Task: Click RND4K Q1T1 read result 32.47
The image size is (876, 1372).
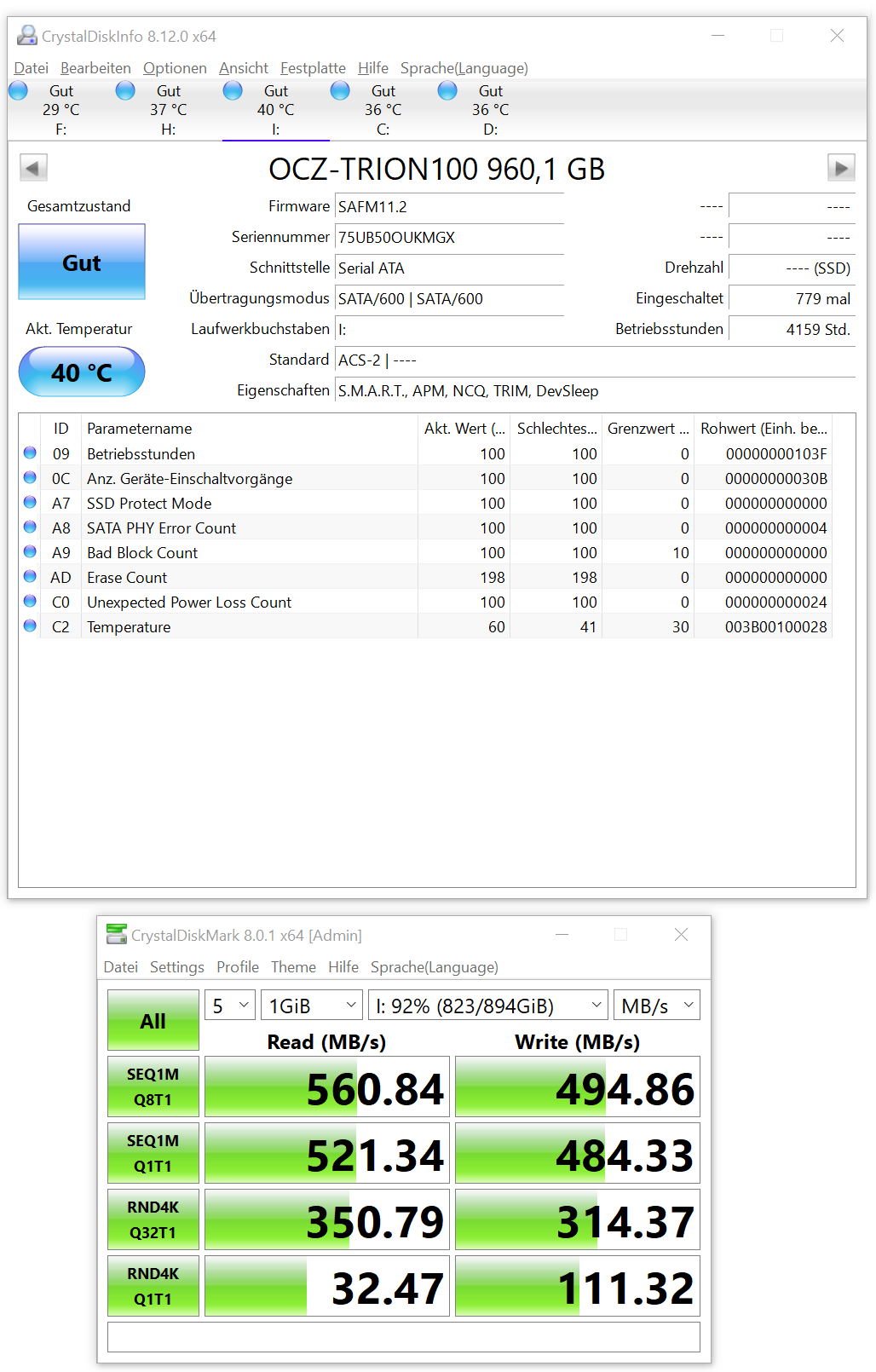Action: [327, 1286]
